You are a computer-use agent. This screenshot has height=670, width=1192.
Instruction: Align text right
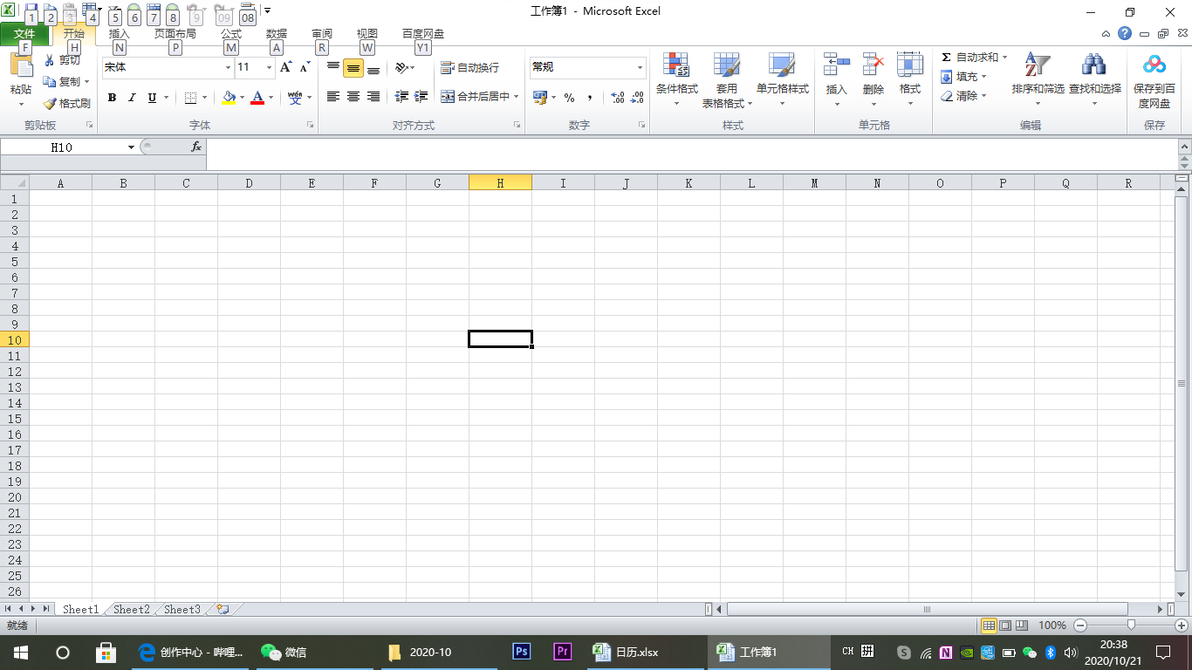(372, 97)
